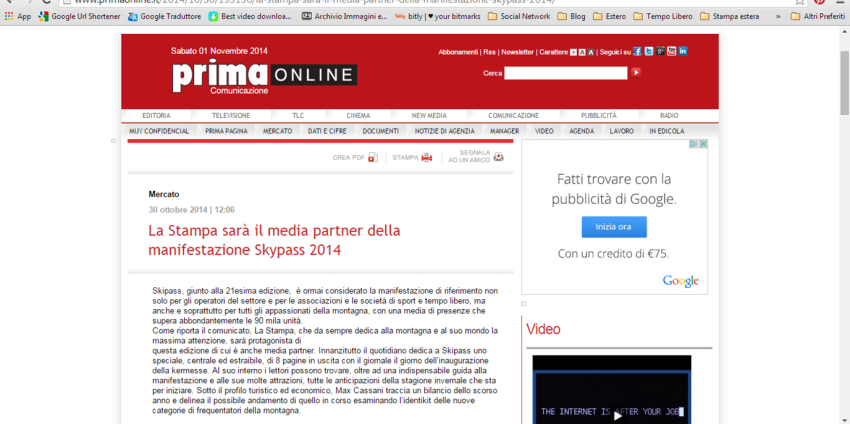Go to VIDEO menu item
Viewport: 850px width, 424px height.
pos(544,131)
